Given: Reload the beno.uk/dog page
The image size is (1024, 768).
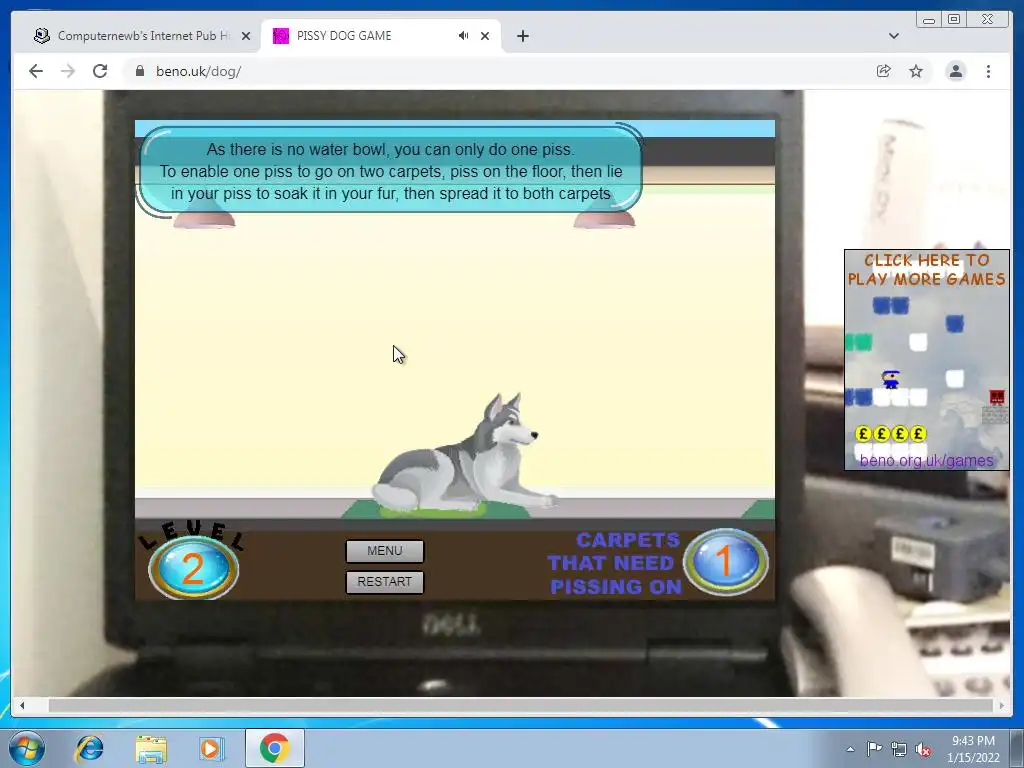Looking at the screenshot, I should click(x=100, y=71).
